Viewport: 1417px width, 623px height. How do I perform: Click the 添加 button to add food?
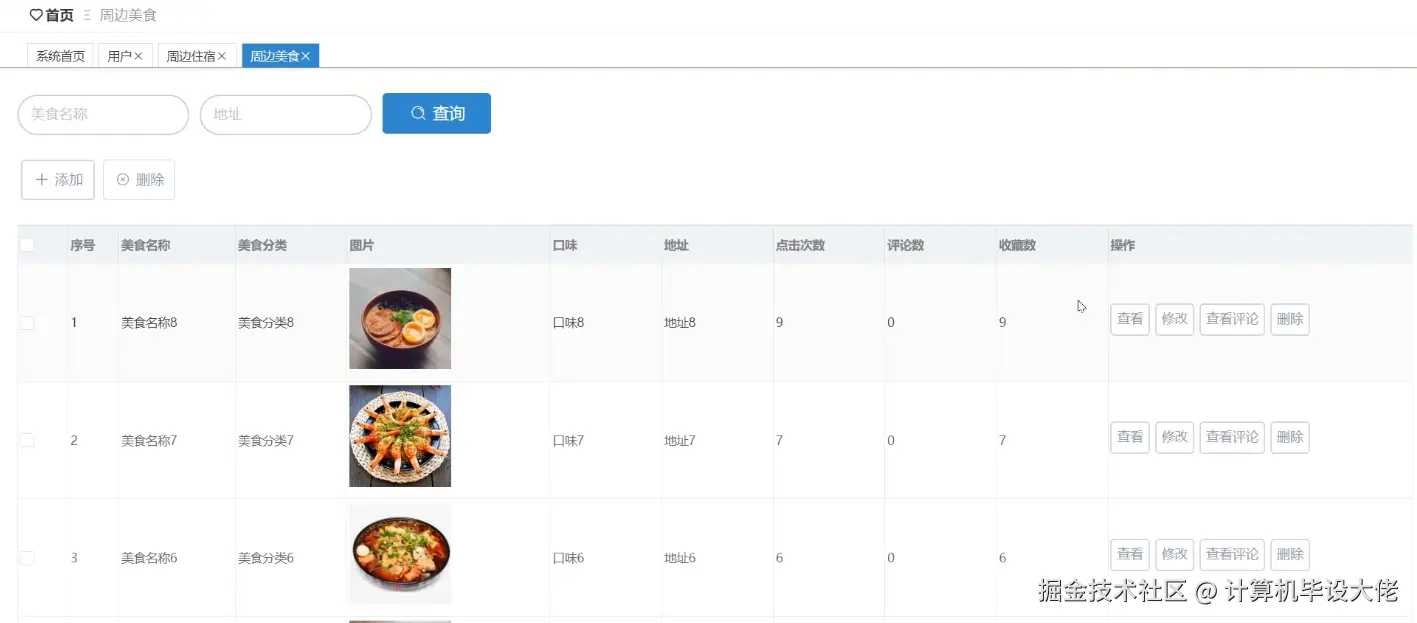[57, 179]
